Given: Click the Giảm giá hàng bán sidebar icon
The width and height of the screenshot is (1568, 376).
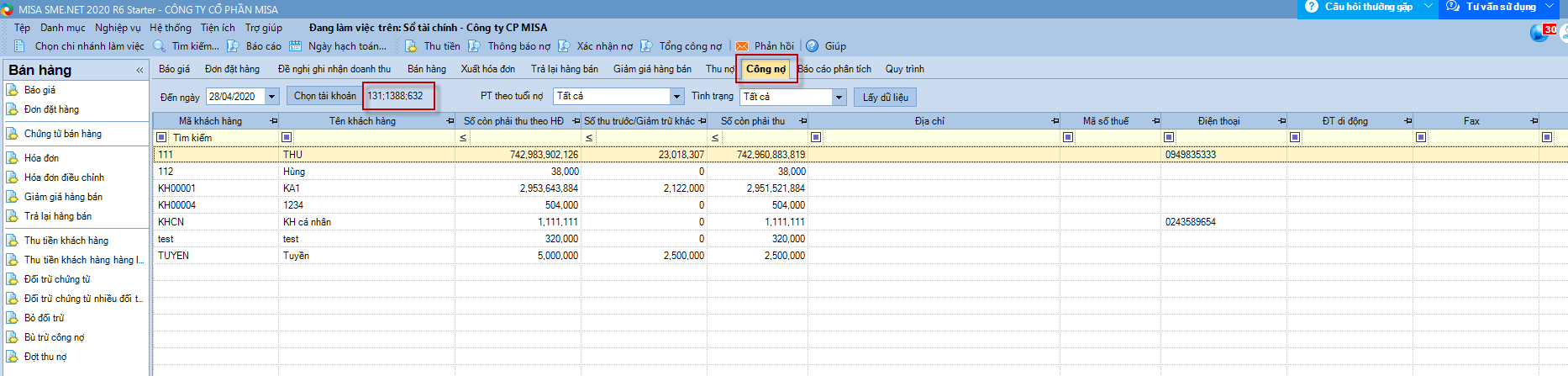Looking at the screenshot, I should point(13,197).
